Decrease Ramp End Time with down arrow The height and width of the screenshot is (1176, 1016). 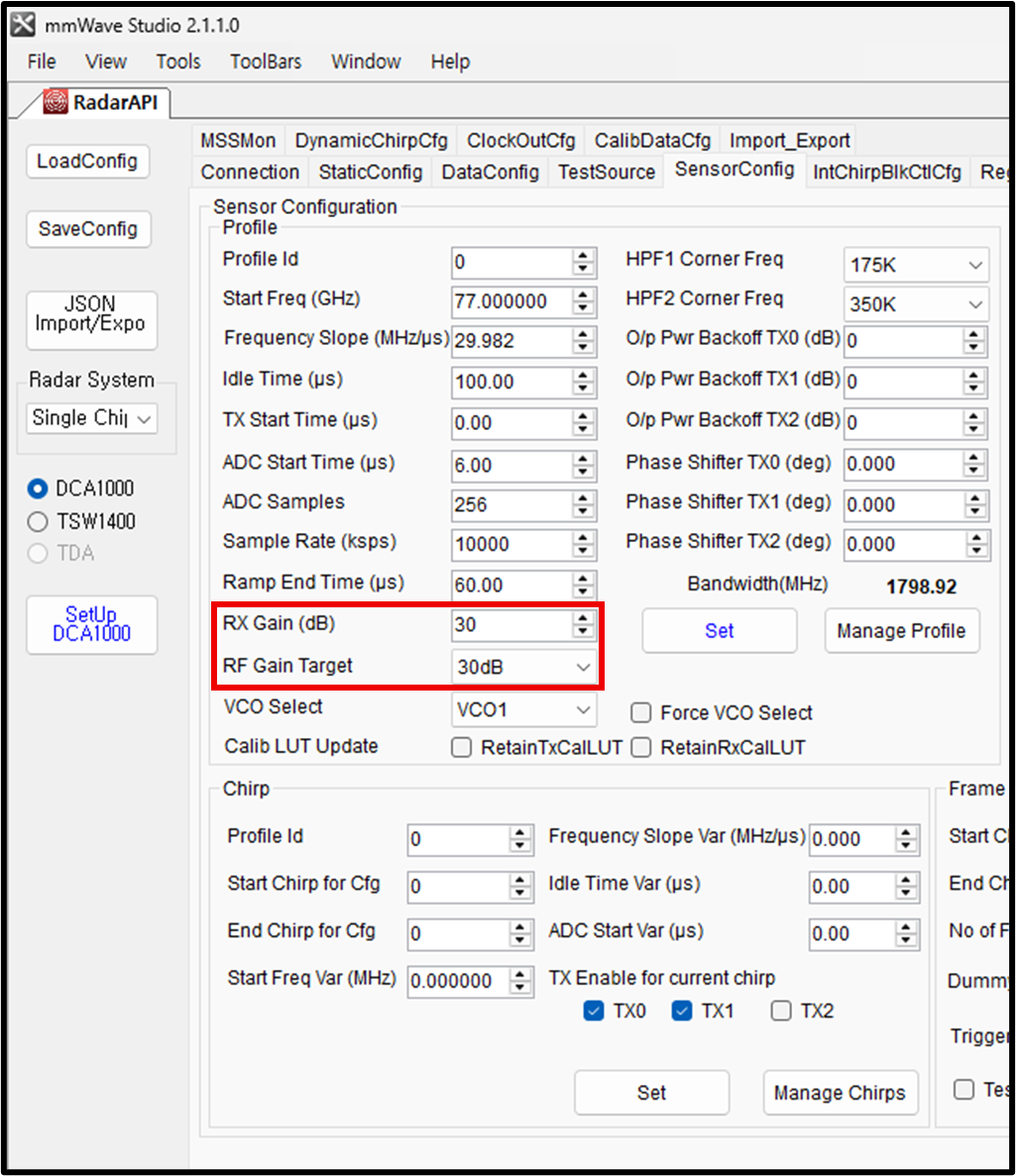583,592
